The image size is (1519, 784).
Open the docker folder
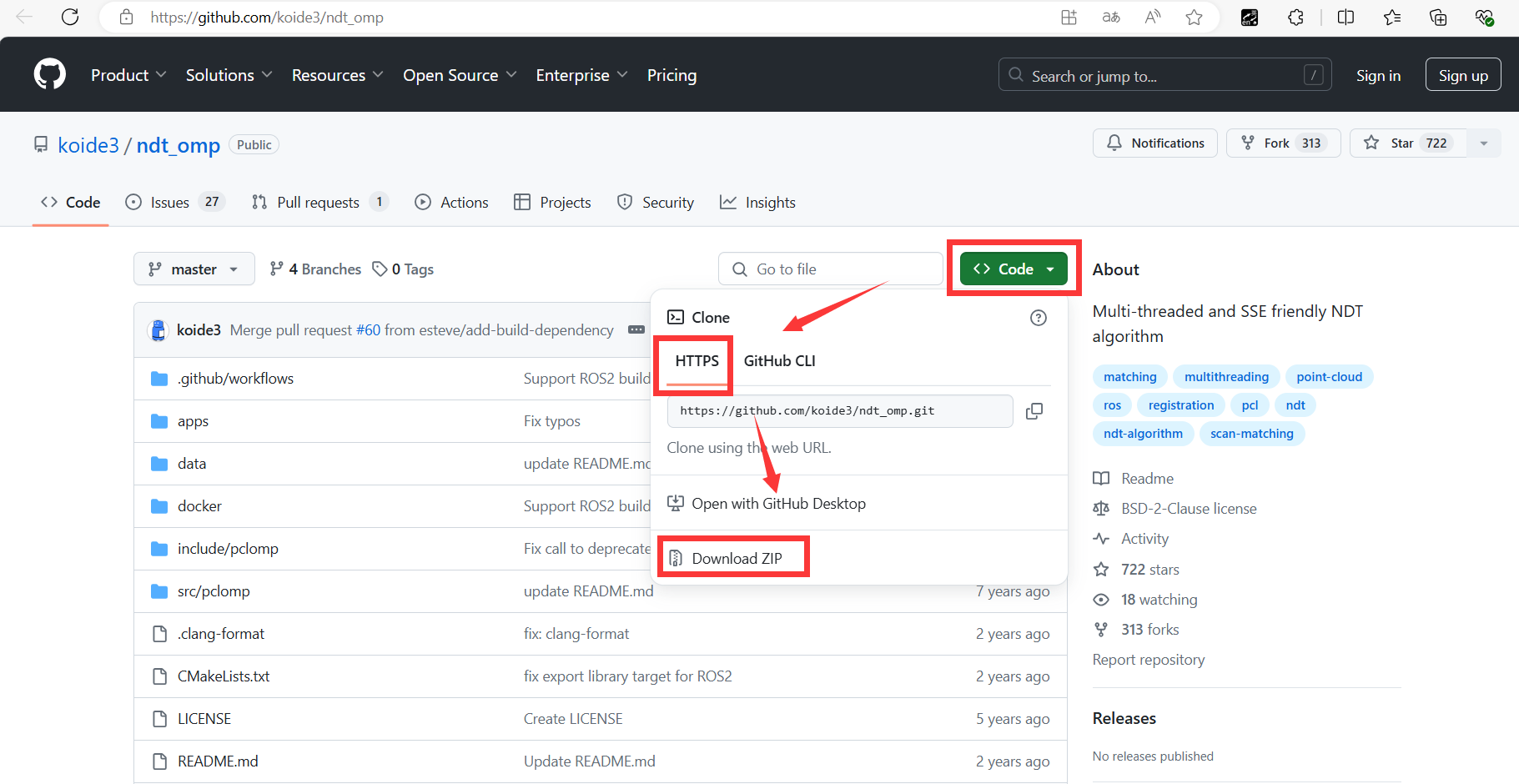point(199,506)
